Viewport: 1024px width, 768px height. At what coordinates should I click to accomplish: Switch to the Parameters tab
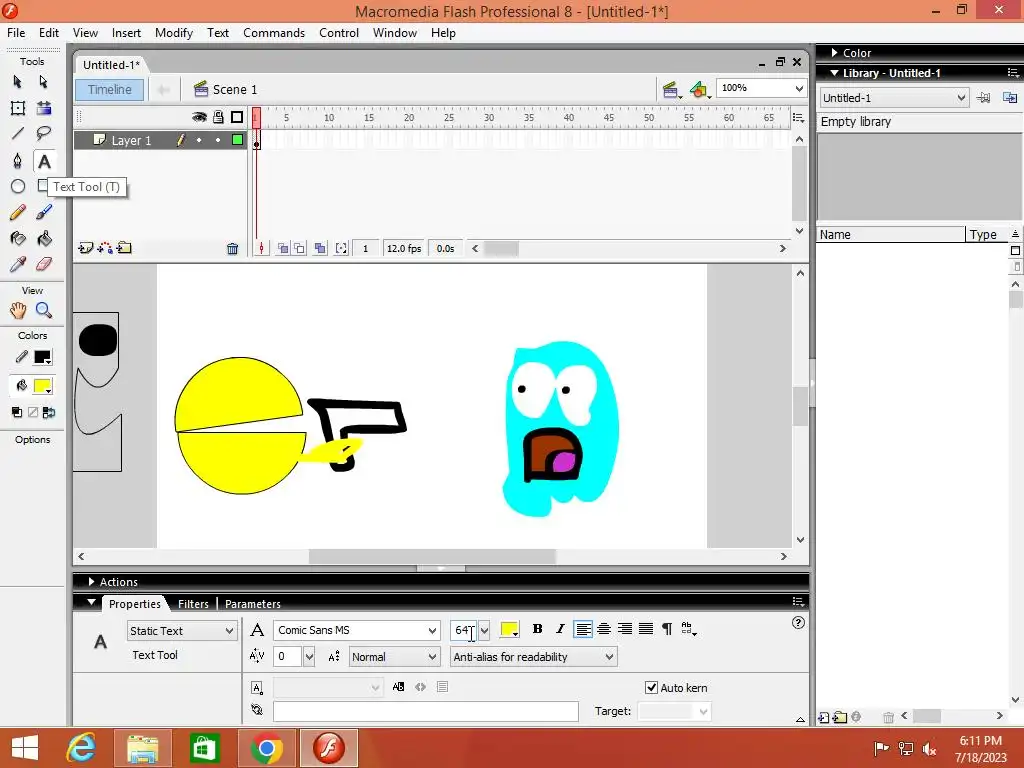tap(253, 604)
